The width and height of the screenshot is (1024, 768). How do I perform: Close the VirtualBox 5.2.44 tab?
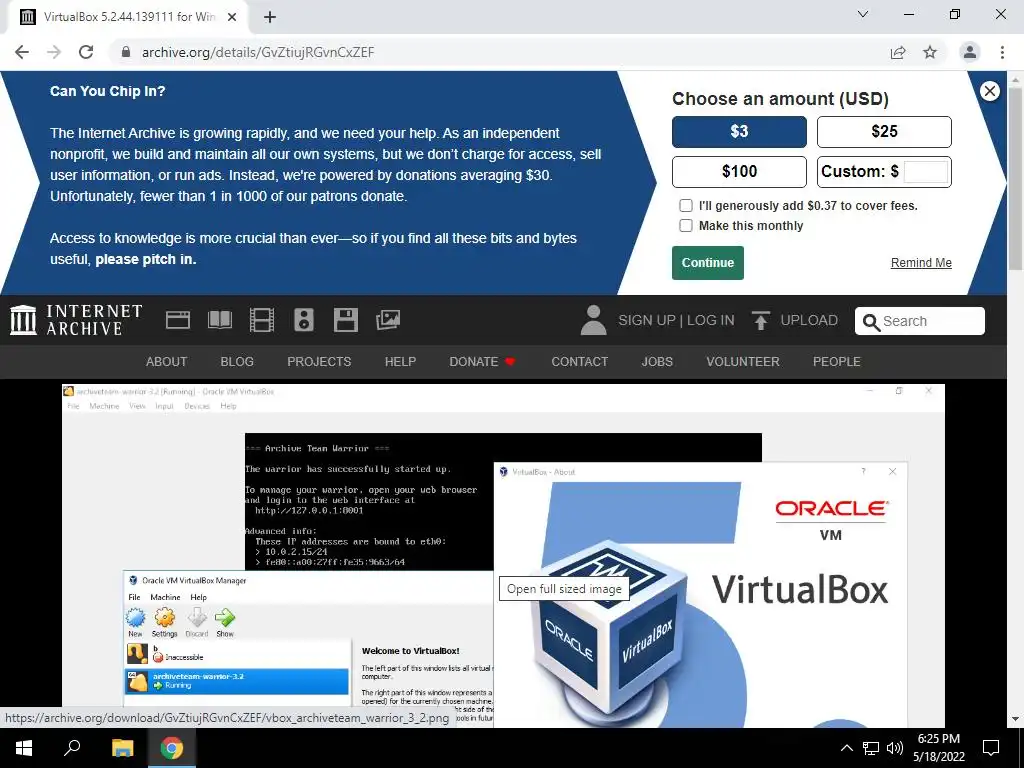click(x=232, y=17)
